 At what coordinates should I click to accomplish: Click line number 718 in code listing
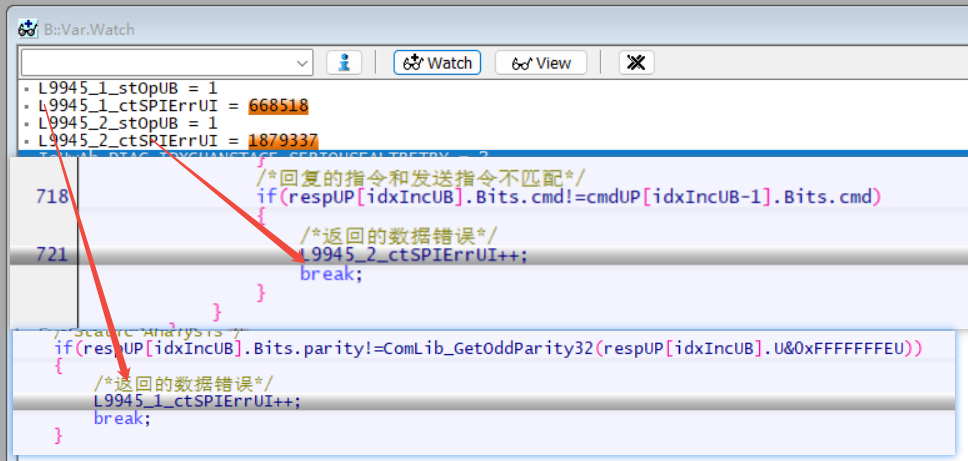(52, 197)
